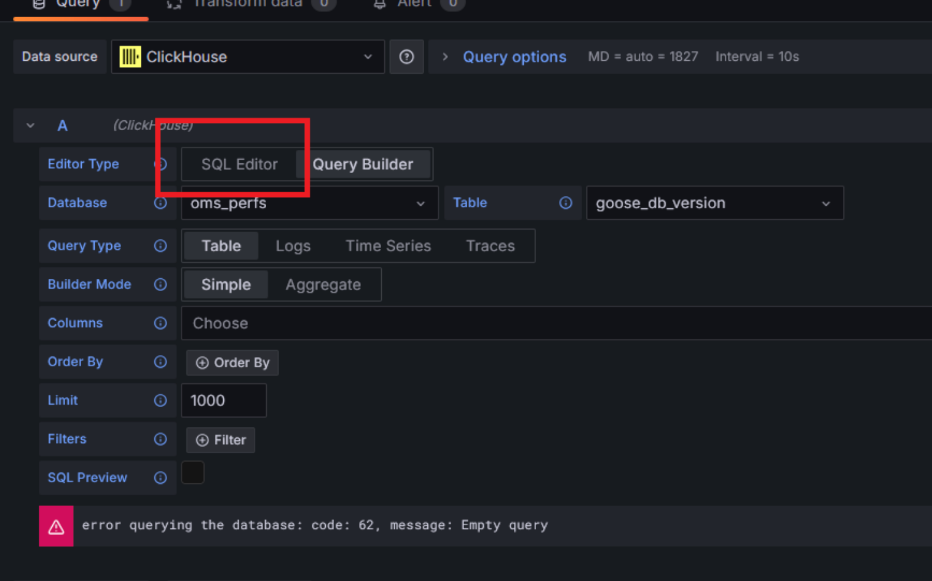Show info for Columns field

click(x=160, y=323)
